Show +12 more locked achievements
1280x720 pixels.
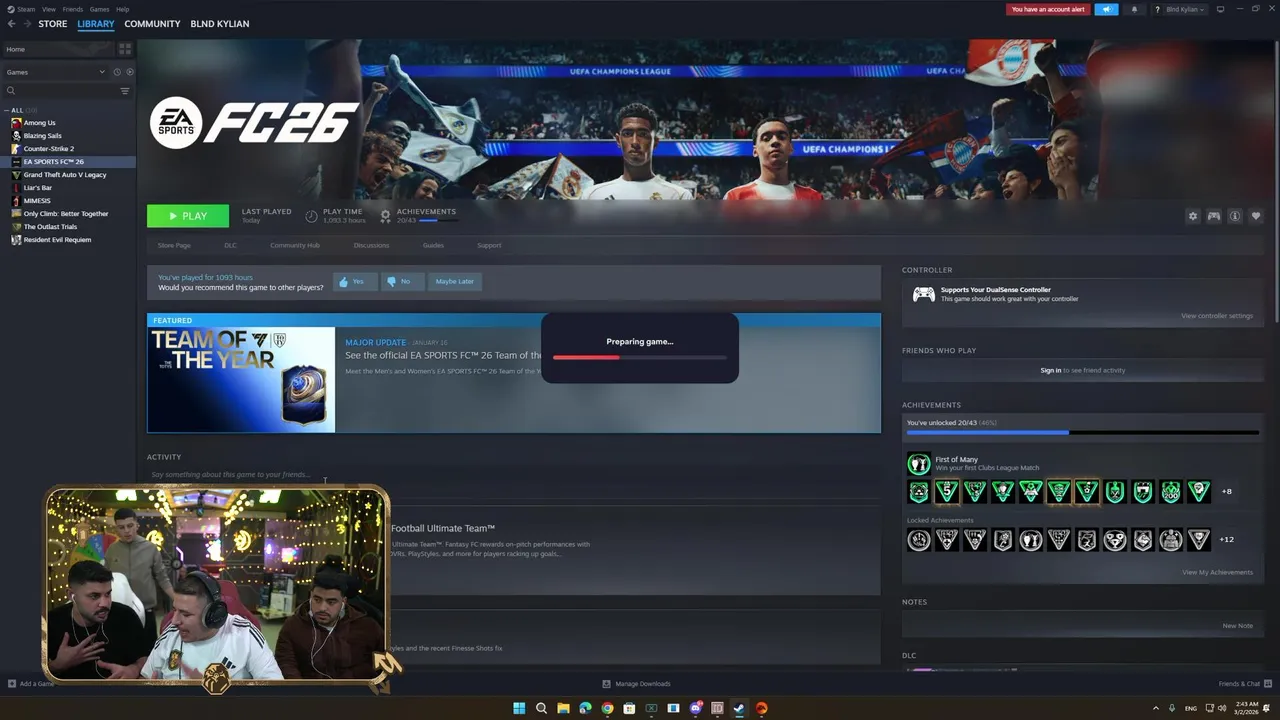(1226, 540)
